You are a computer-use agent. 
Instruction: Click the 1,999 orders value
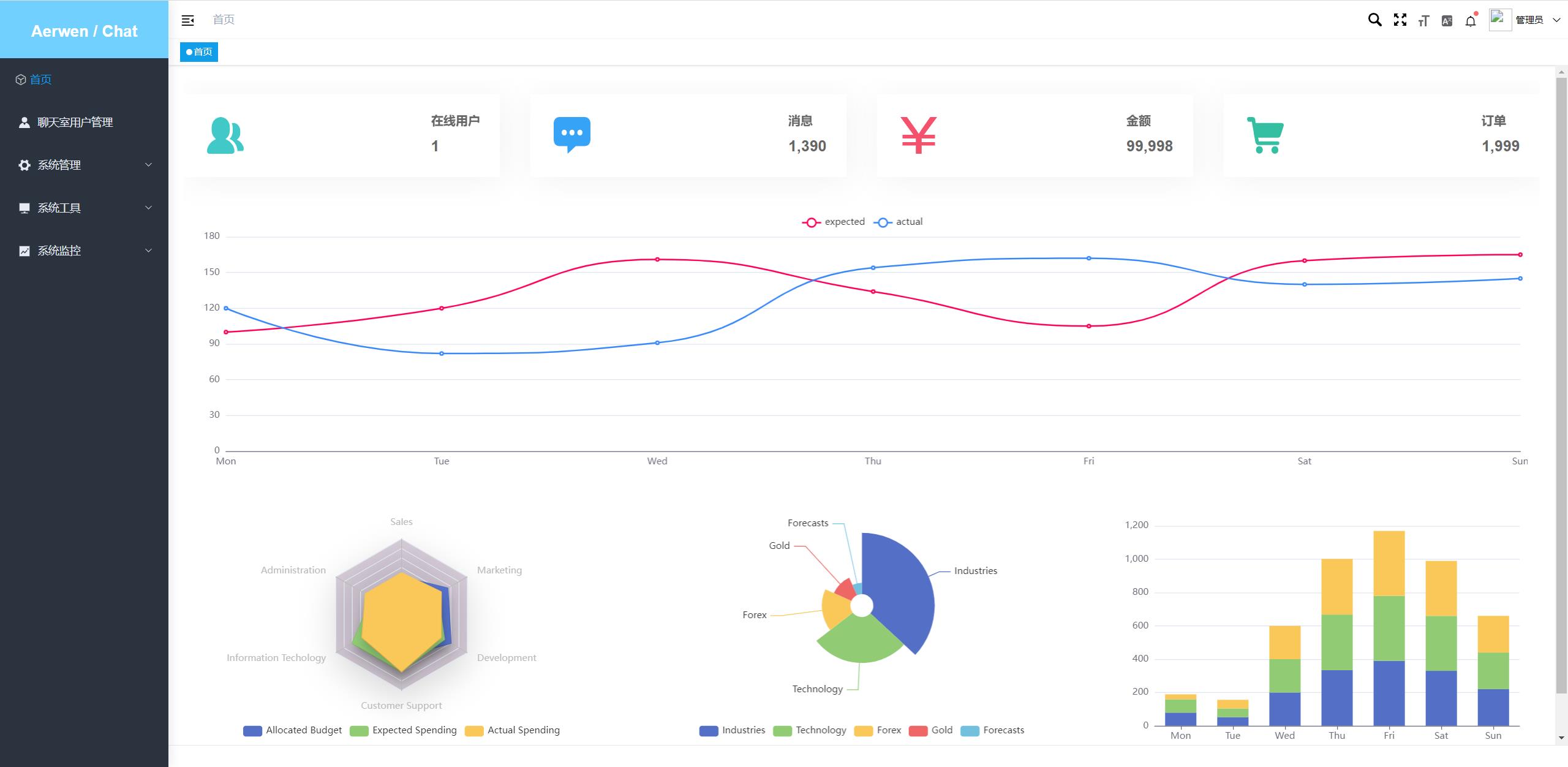click(1501, 146)
